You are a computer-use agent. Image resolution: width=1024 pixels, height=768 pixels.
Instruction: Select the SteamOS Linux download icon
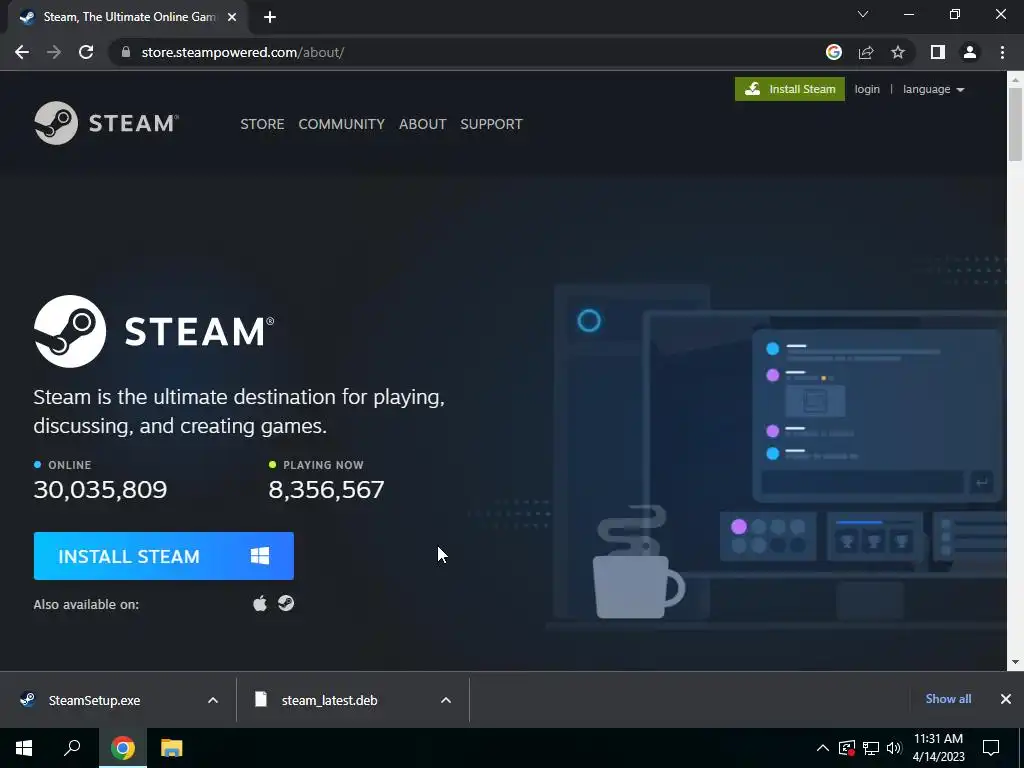(286, 603)
